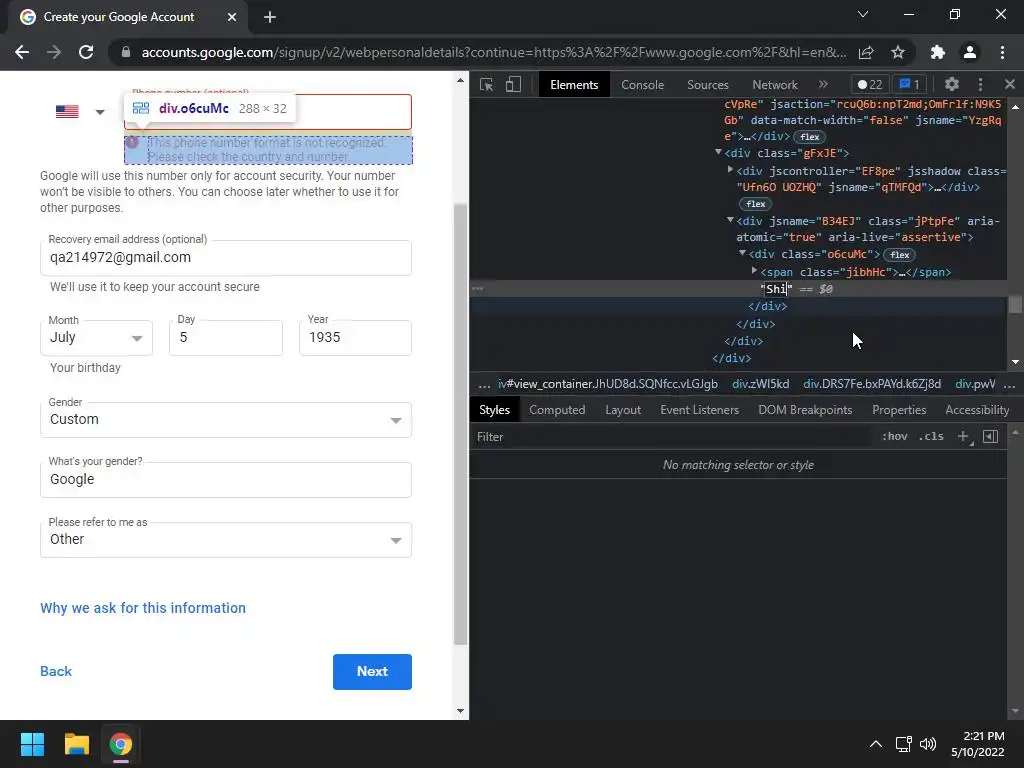
Task: Collapse the div class gFxJE node
Action: (718, 152)
